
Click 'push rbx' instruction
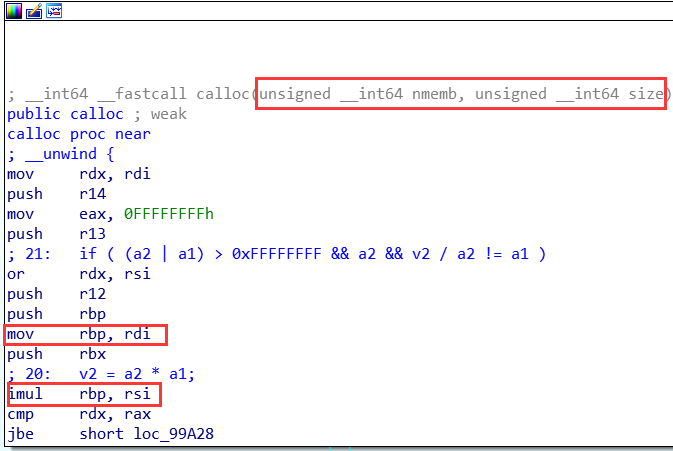pyautogui.click(x=57, y=354)
